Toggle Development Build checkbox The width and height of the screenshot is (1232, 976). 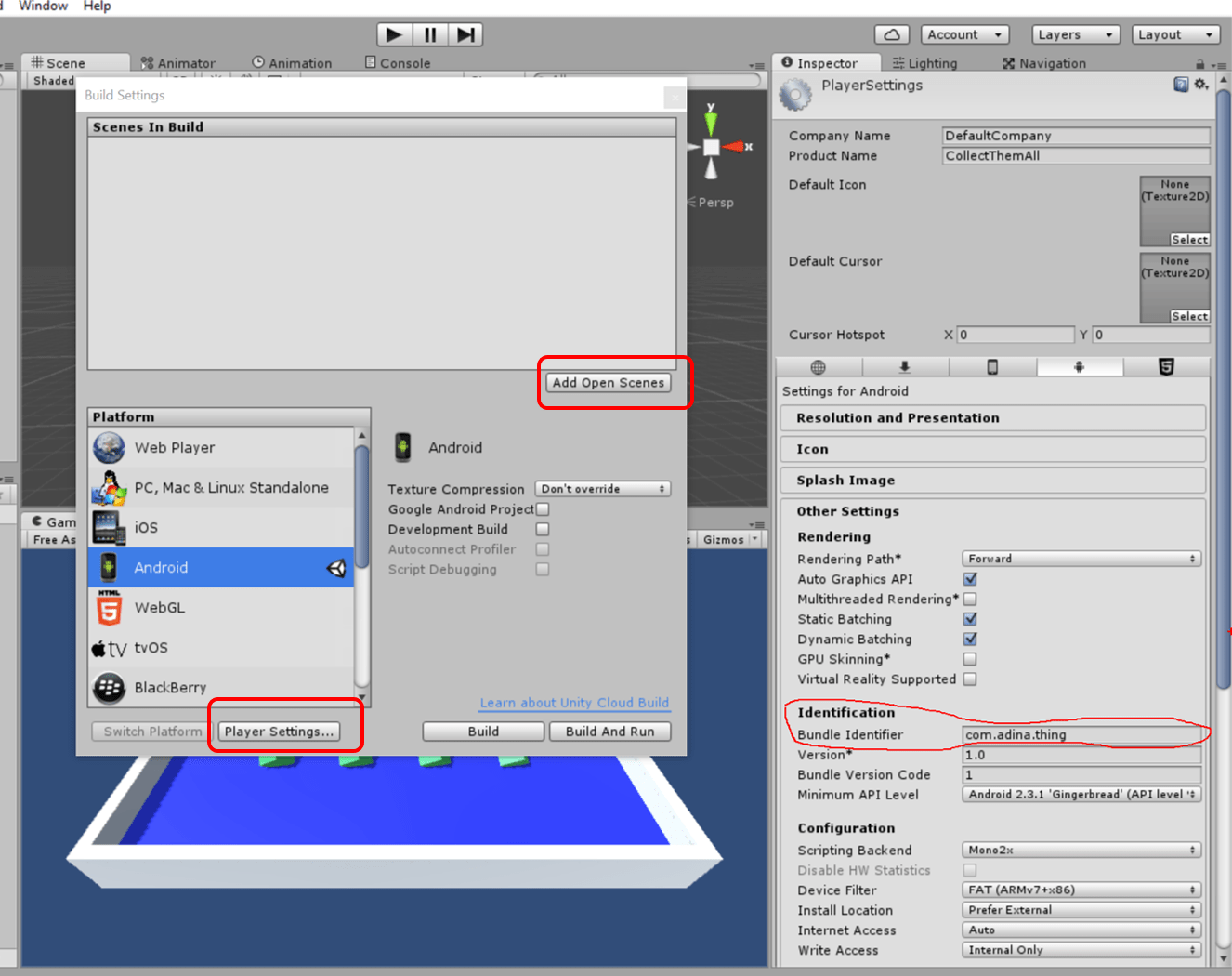point(543,529)
